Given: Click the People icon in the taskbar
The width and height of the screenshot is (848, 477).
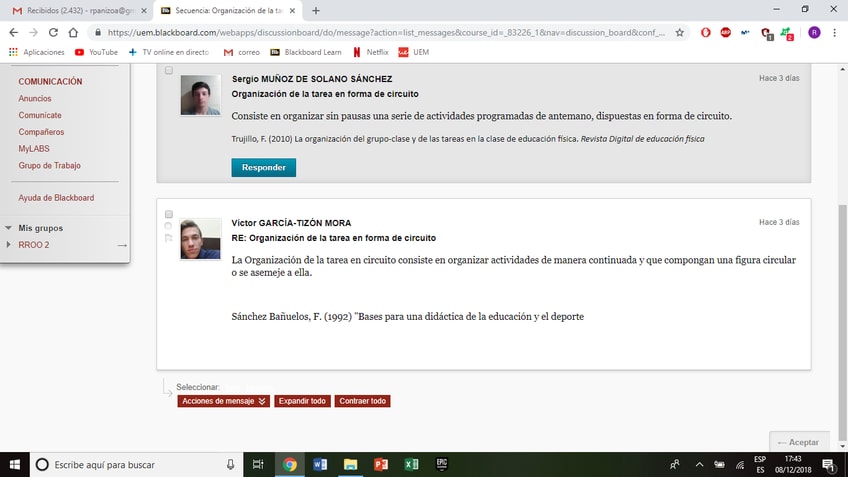Looking at the screenshot, I should [x=675, y=465].
